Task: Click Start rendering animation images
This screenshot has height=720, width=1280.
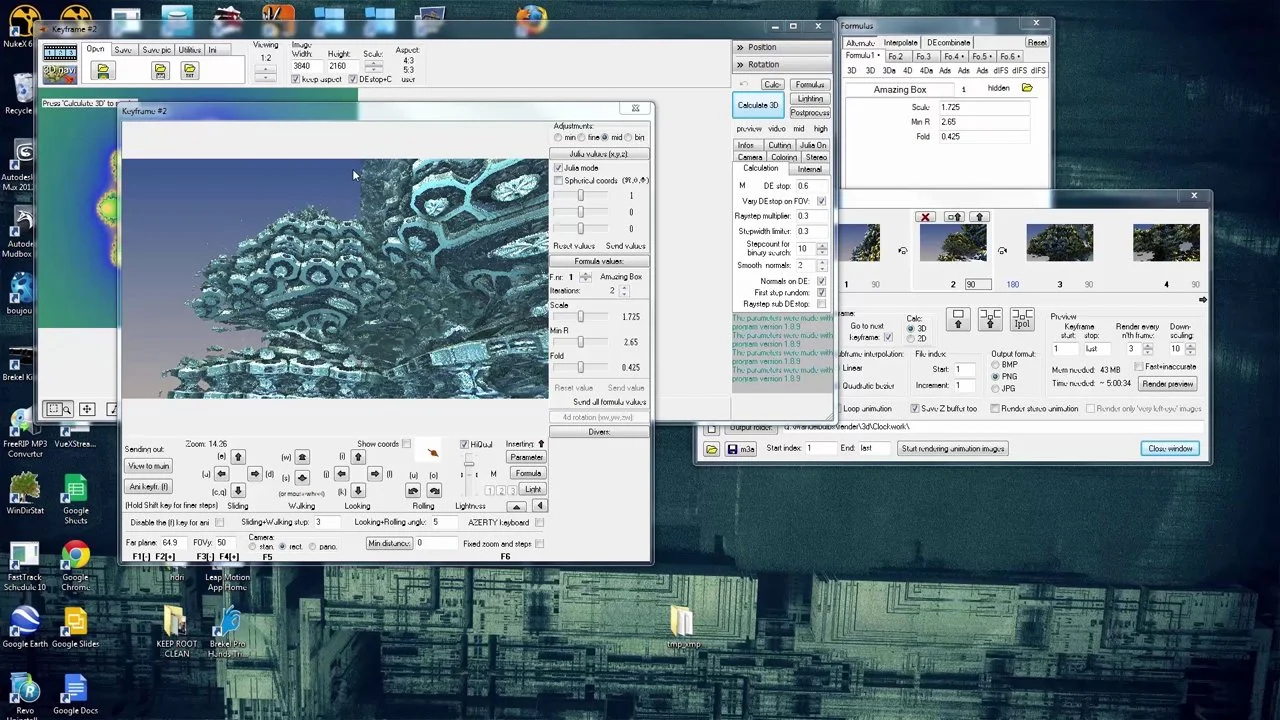Action: pyautogui.click(x=952, y=449)
